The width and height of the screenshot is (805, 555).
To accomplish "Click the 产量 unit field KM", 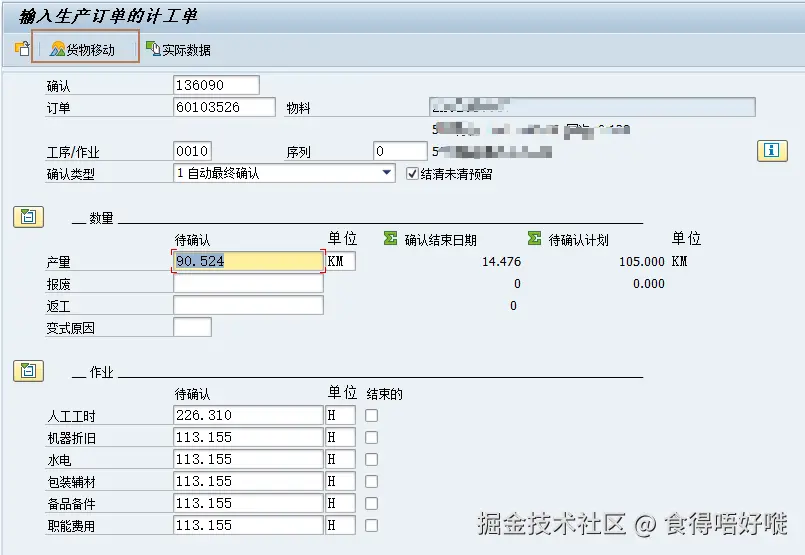I will tap(340, 261).
